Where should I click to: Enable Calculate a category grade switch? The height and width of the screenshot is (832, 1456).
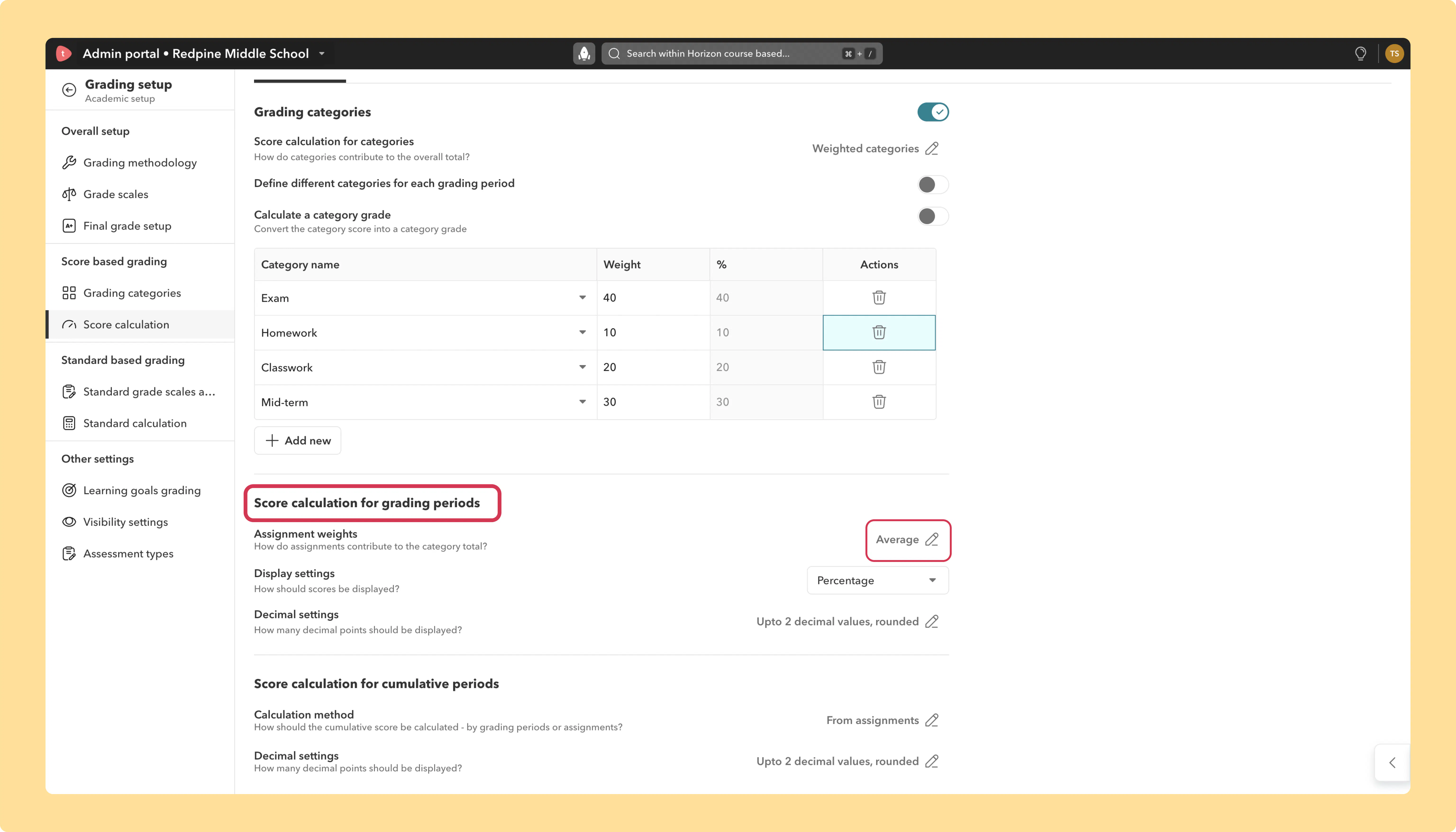point(933,216)
